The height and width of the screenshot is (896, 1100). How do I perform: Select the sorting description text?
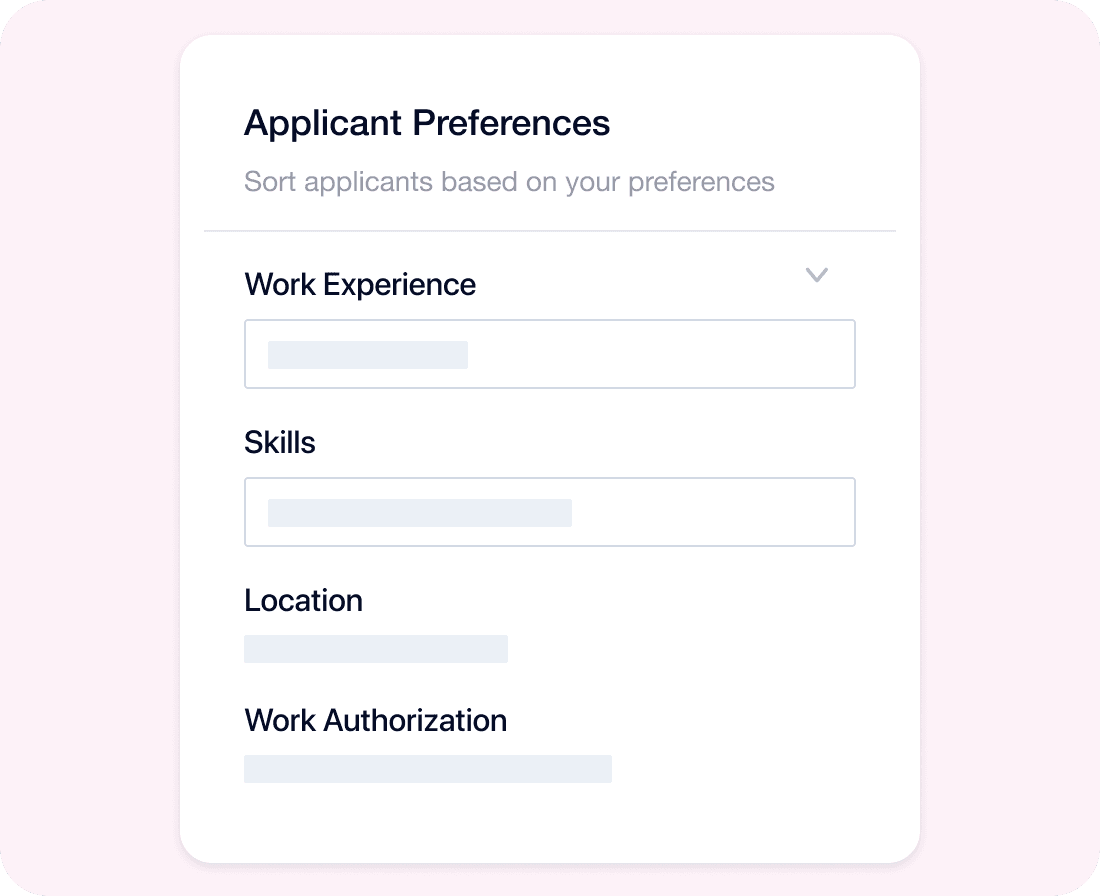coord(509,182)
